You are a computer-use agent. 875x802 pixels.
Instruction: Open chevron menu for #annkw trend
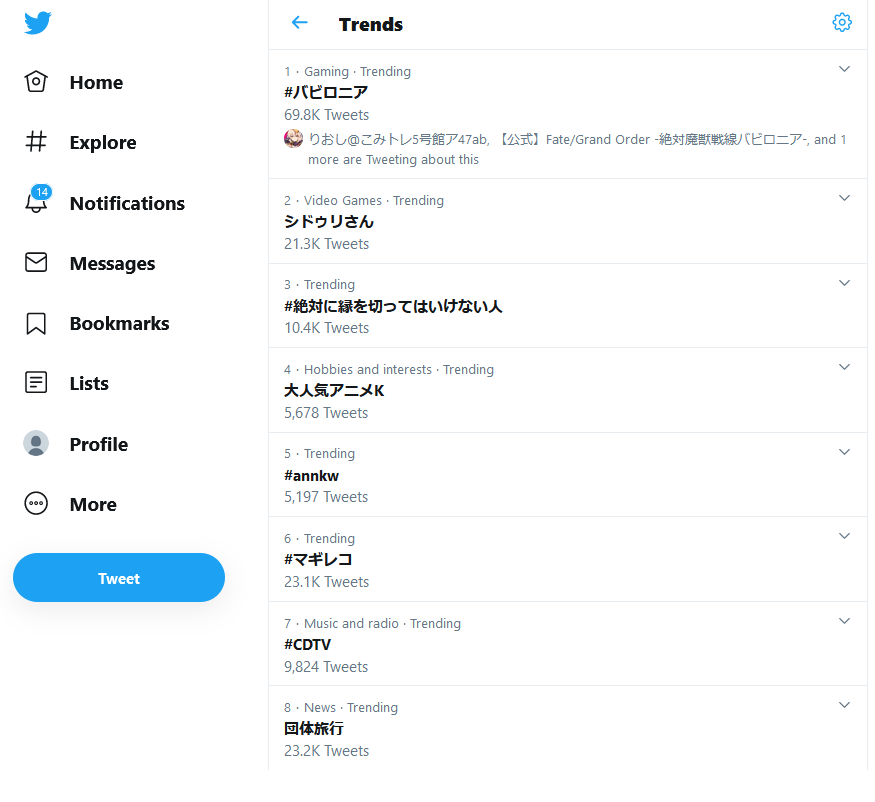pyautogui.click(x=844, y=452)
